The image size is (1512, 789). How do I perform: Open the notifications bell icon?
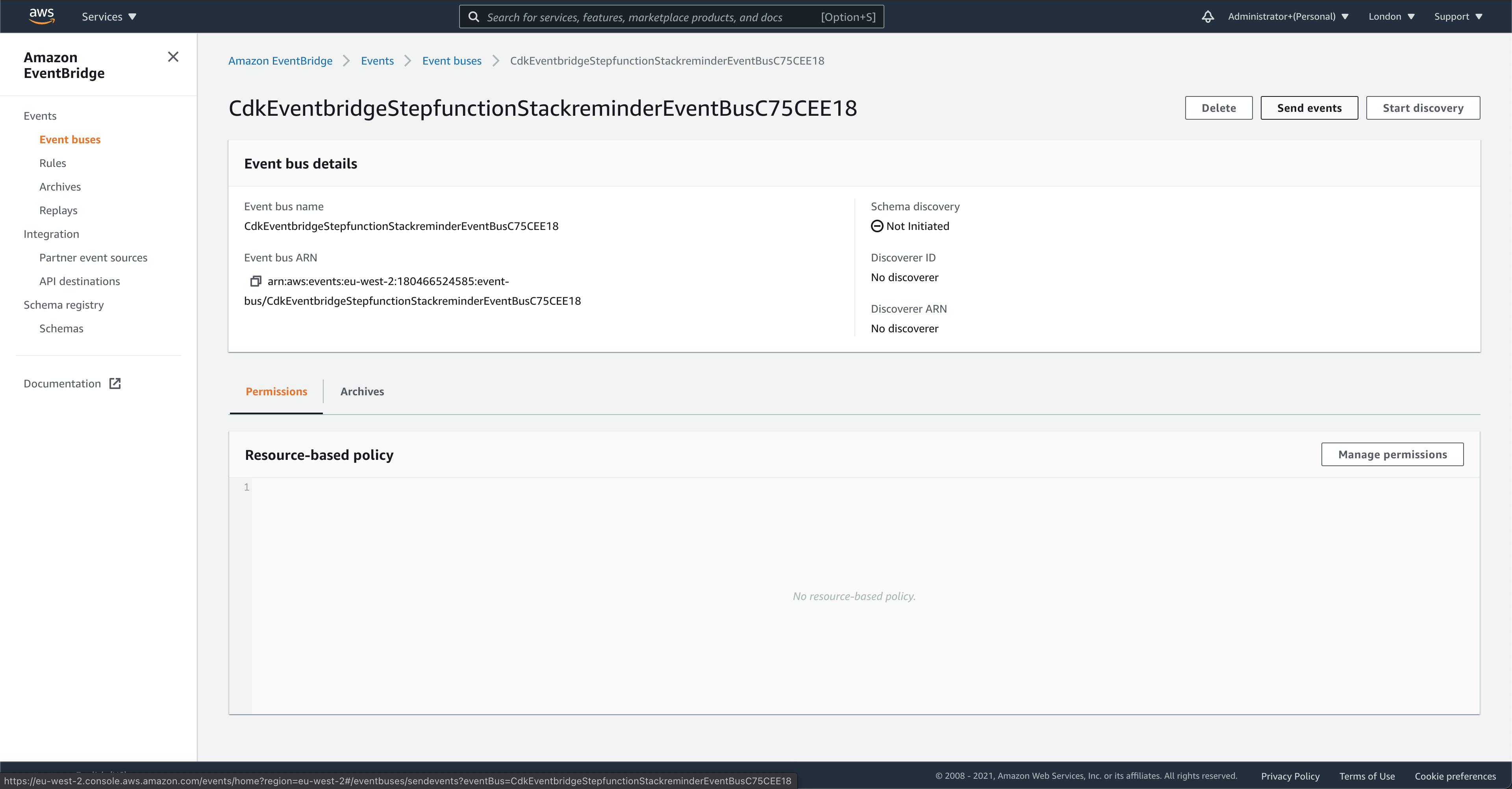pos(1207,17)
